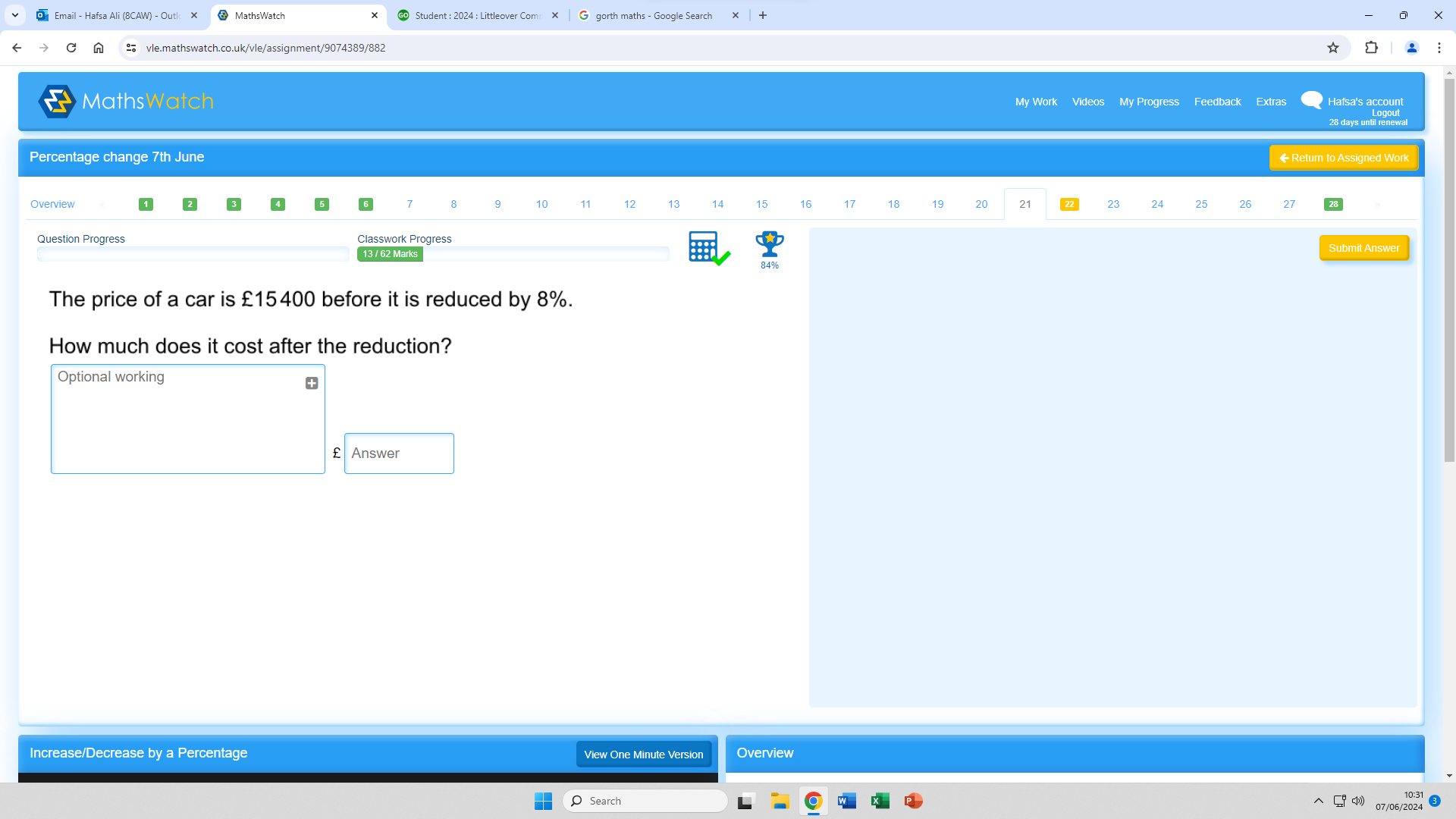Show hidden system tray icons chevron

click(x=1318, y=801)
